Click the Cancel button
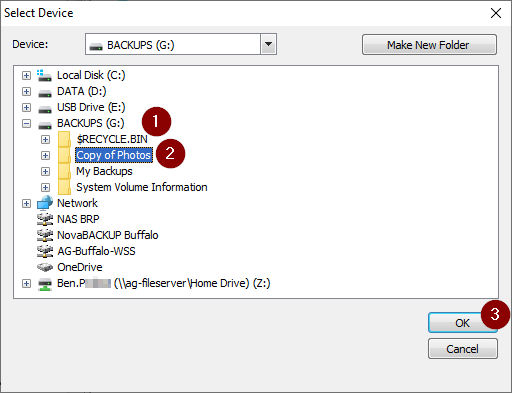 pyautogui.click(x=463, y=349)
